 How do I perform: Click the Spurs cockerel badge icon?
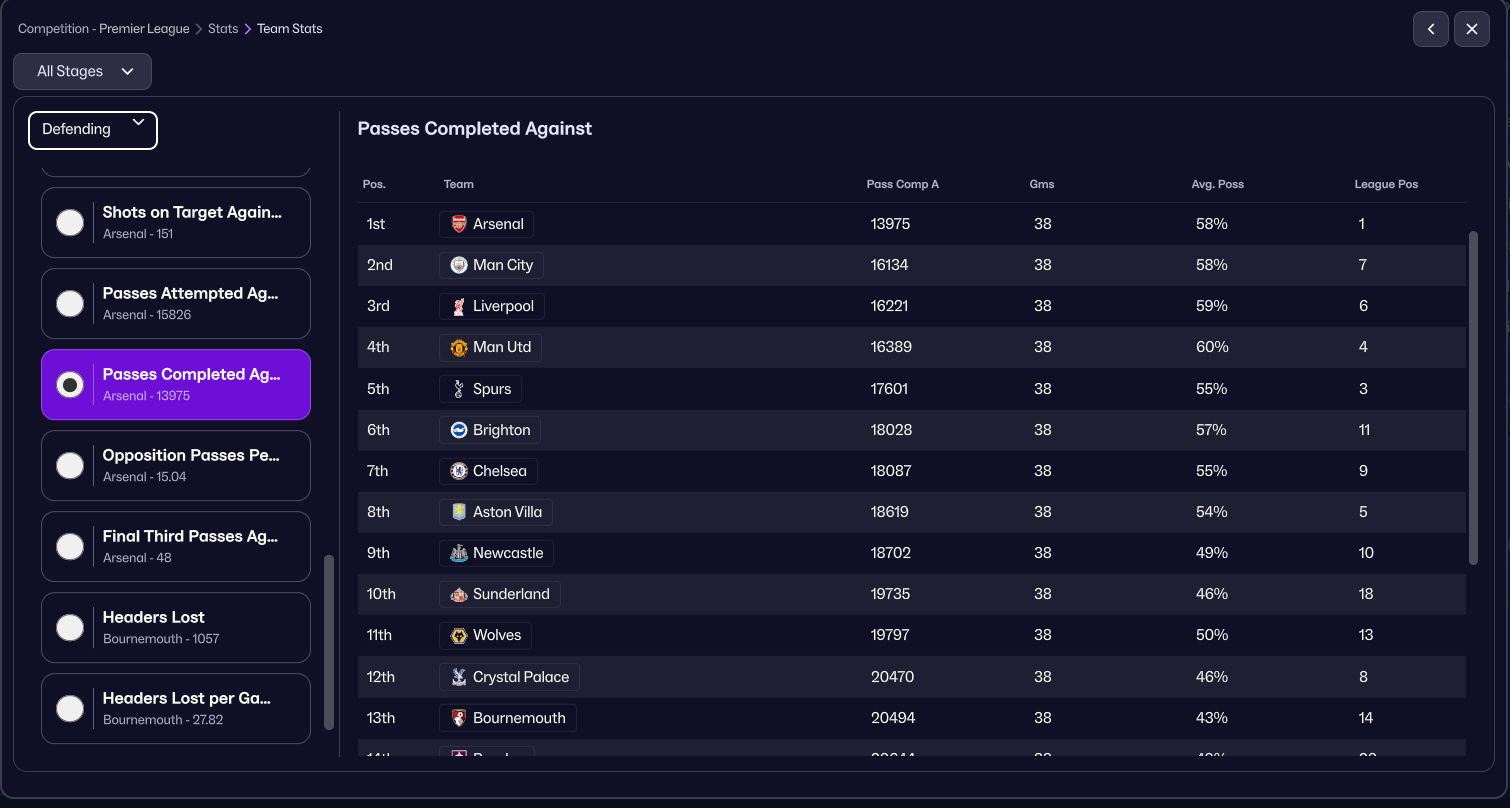click(458, 389)
